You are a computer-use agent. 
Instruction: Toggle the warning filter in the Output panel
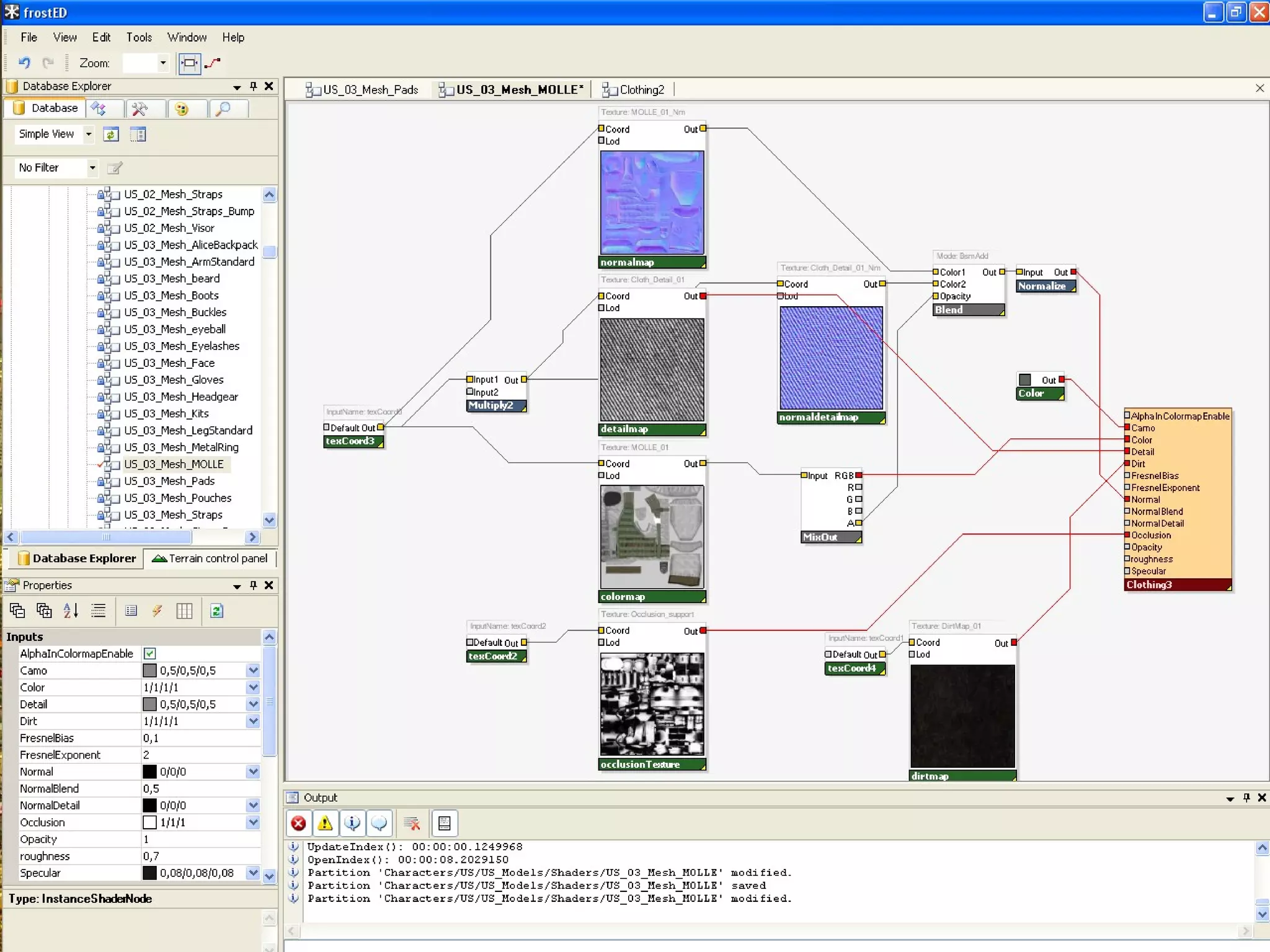pyautogui.click(x=325, y=823)
